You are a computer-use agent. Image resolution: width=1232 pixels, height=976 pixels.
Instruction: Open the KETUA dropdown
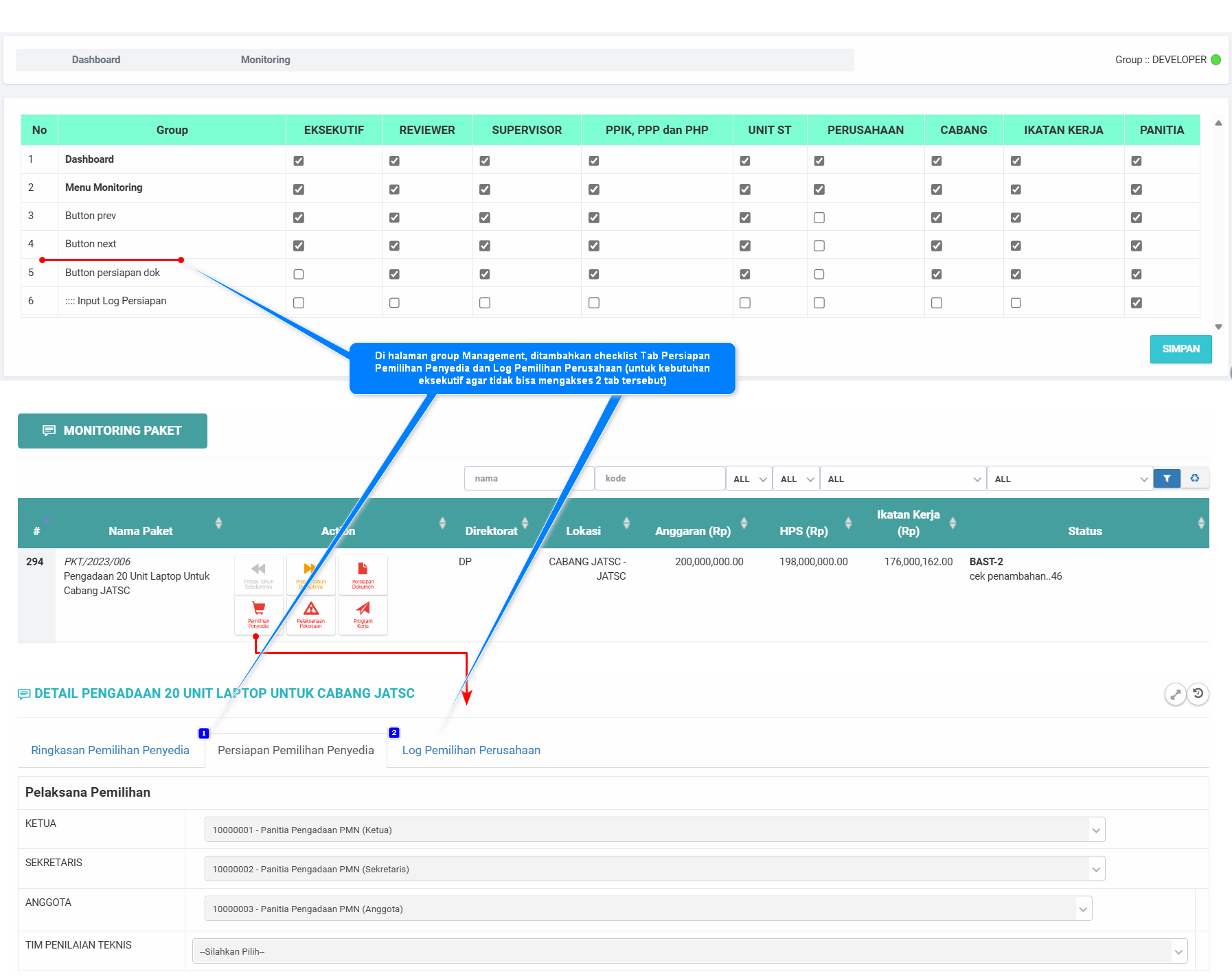[654, 830]
